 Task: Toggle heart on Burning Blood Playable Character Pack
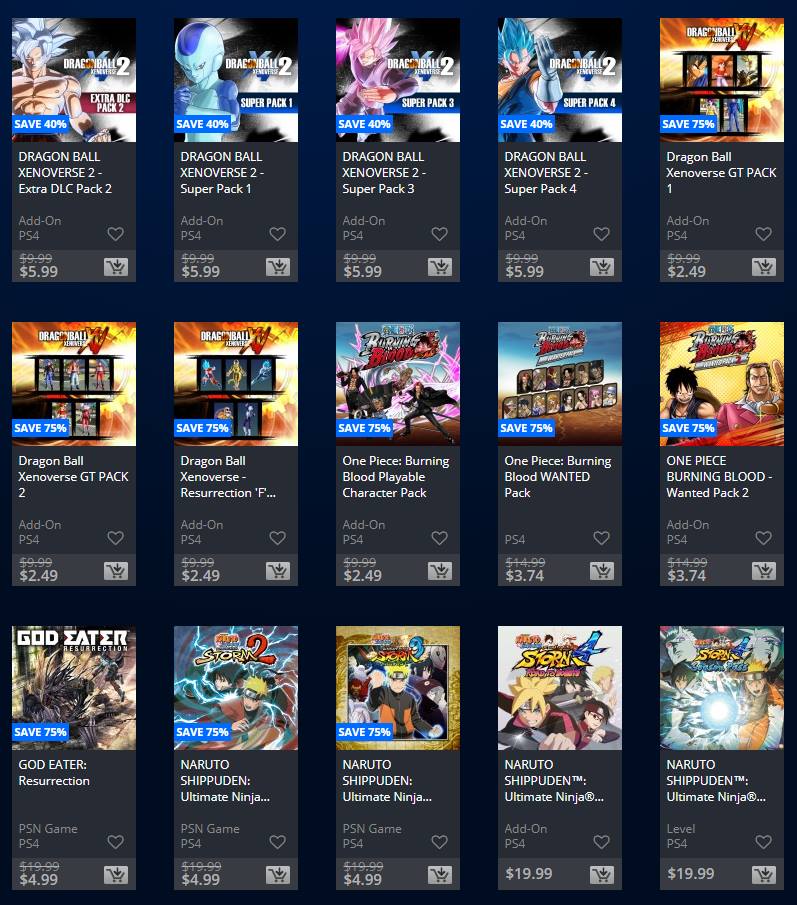pyautogui.click(x=439, y=538)
